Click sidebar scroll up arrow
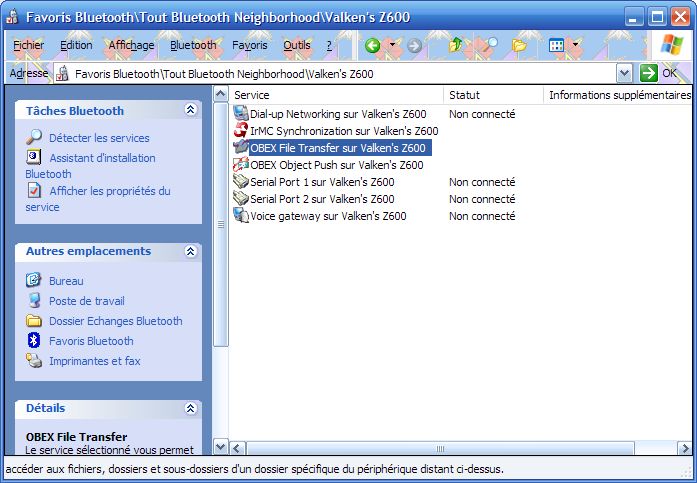The width and height of the screenshot is (697, 483). pyautogui.click(x=220, y=94)
